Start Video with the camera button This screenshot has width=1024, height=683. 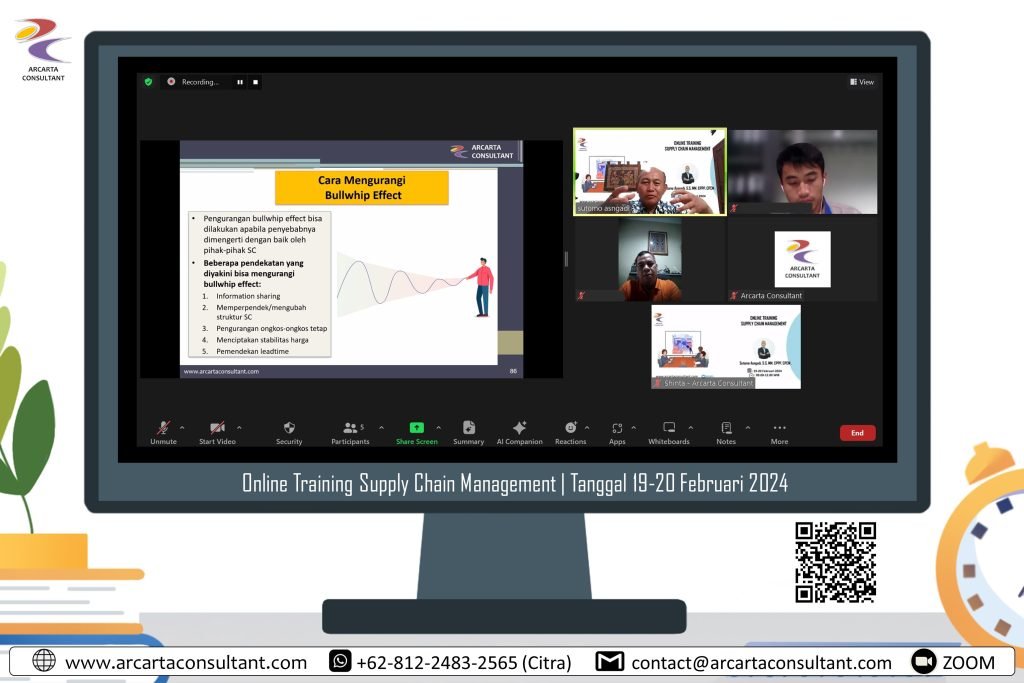coord(217,428)
